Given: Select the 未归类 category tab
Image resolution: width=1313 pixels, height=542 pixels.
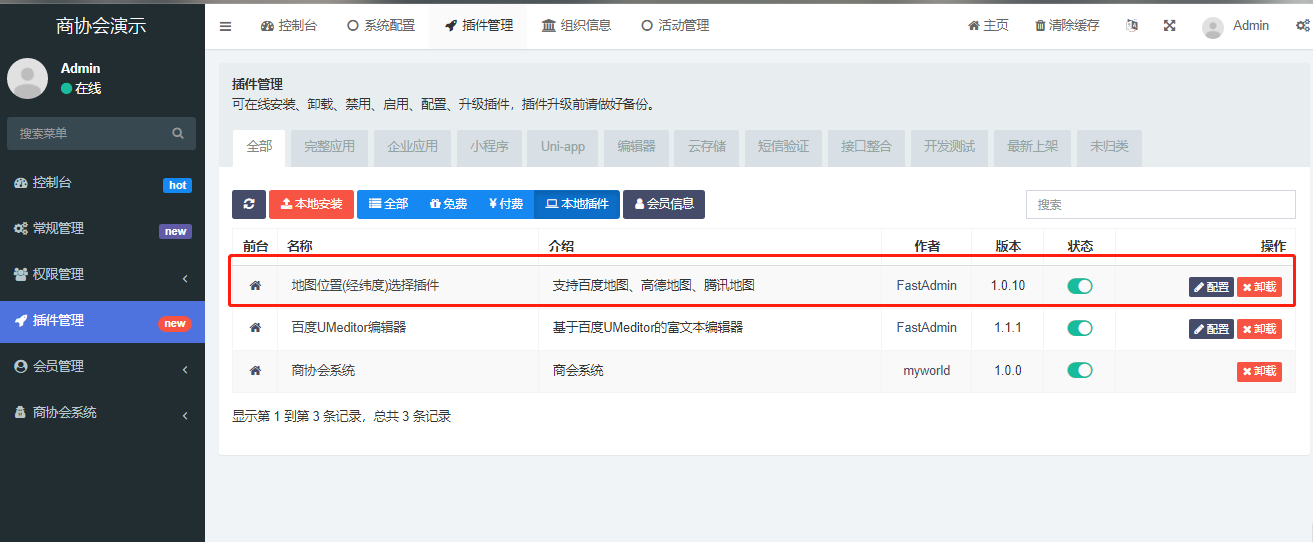Looking at the screenshot, I should tap(1109, 147).
